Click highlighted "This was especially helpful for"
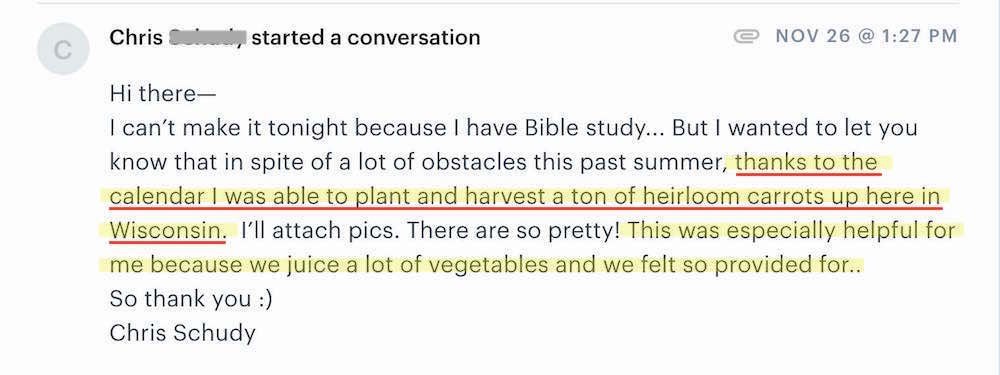This screenshot has width=1000, height=375. pos(791,230)
